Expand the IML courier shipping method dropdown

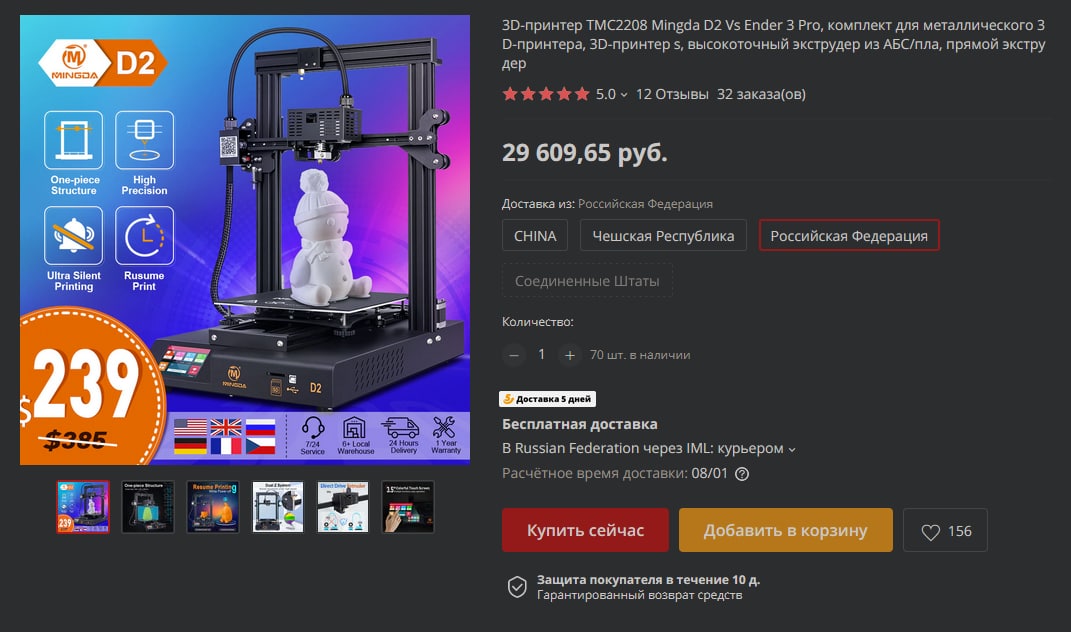coord(649,448)
